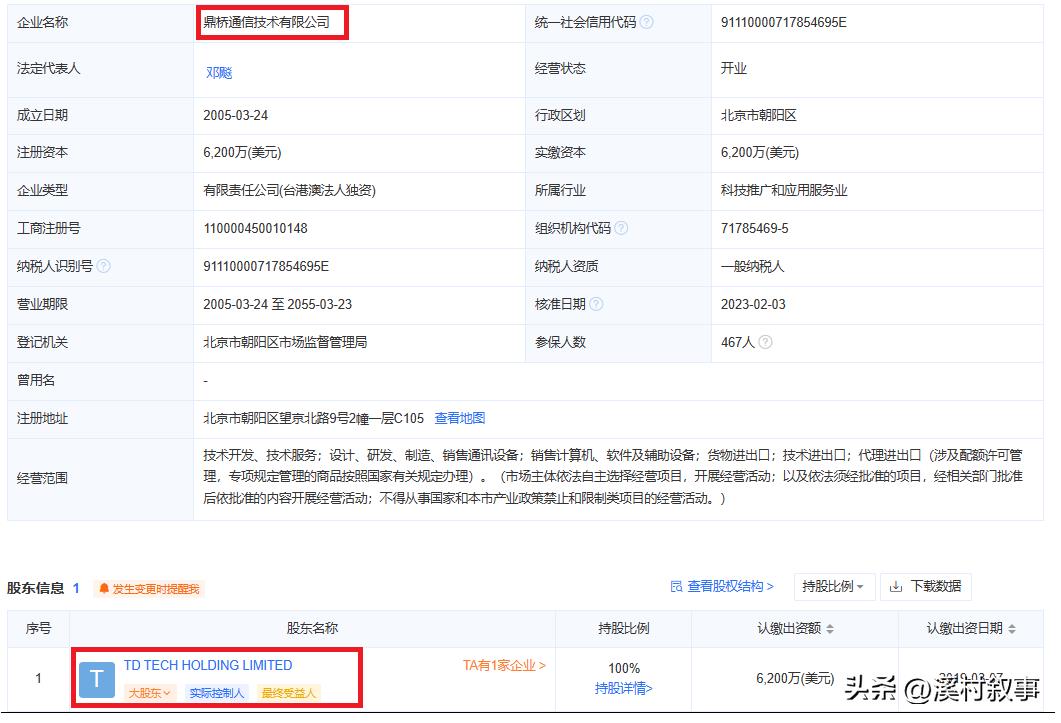The image size is (1061, 723).
Task: Click the 股东信息 section heading
Action: tap(35, 588)
